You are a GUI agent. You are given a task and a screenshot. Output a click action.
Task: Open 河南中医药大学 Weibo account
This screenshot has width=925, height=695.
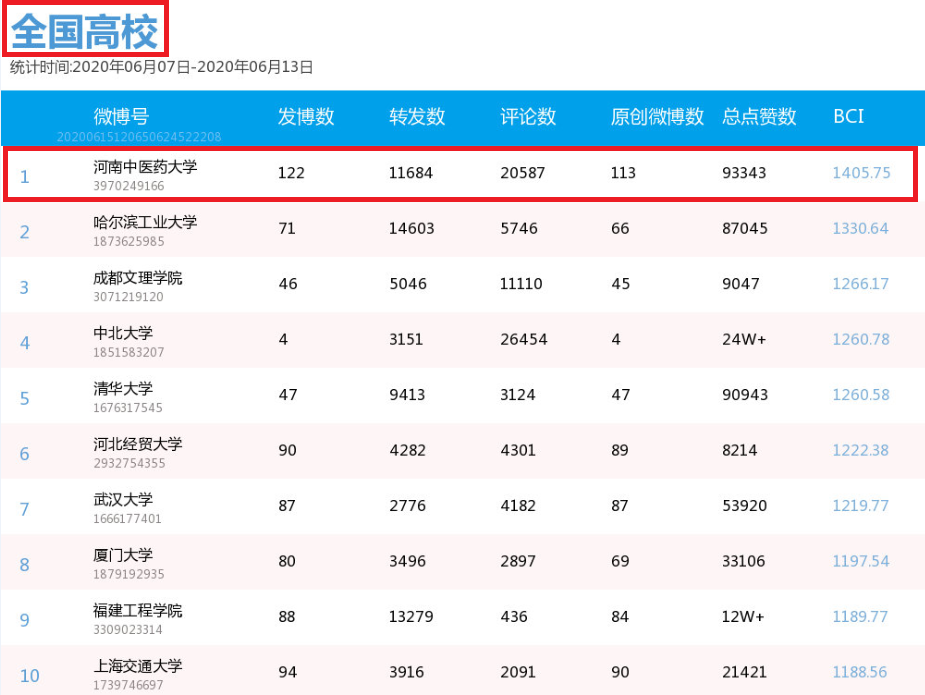click(x=145, y=167)
